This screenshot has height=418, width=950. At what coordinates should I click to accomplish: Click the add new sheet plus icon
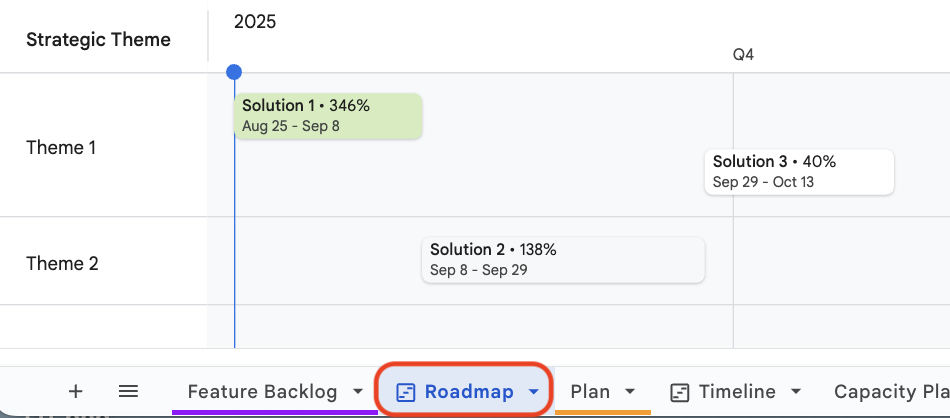point(75,391)
